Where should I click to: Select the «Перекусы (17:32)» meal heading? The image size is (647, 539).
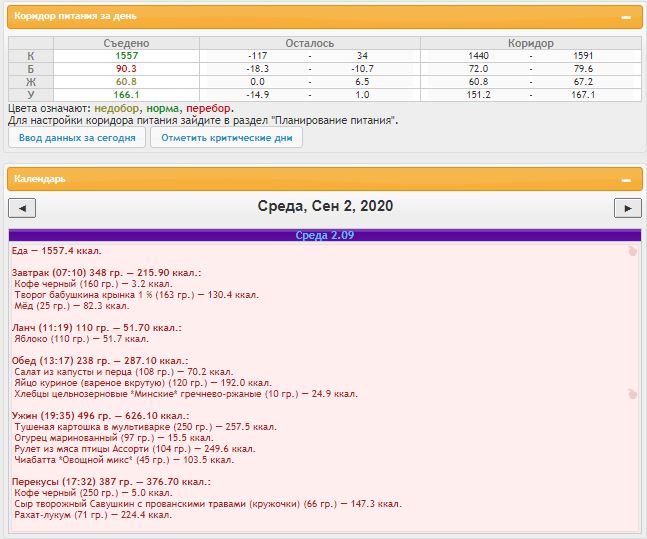[111, 482]
